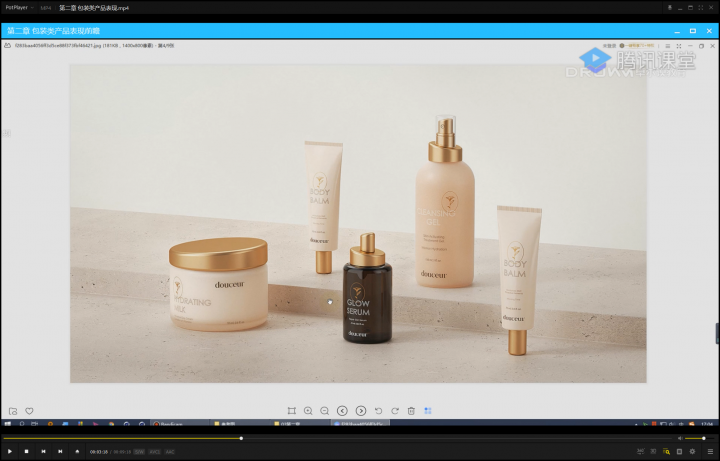Mute audio via the speaker icon

680,438
